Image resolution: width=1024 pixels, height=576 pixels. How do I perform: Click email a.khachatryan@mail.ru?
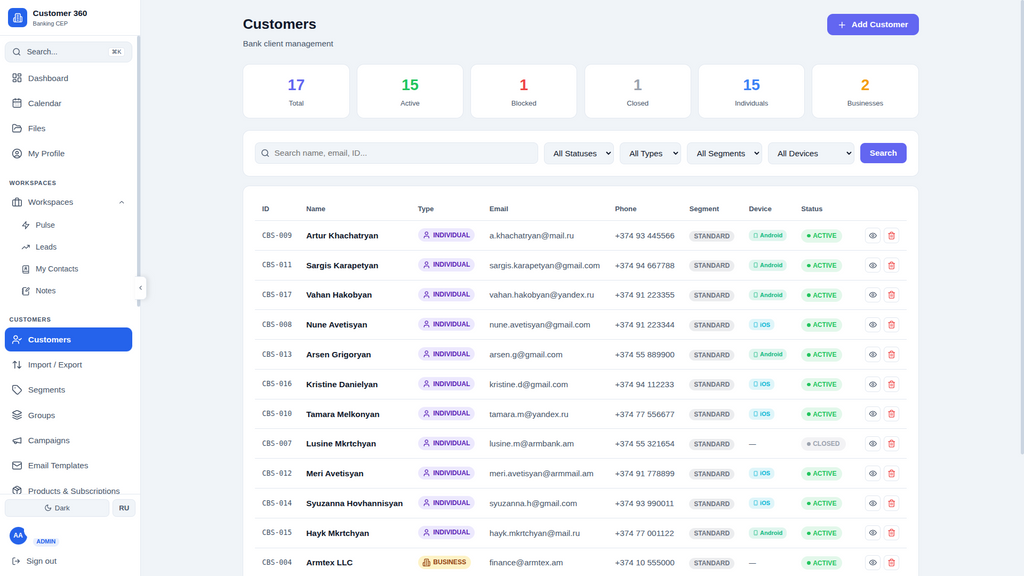coord(532,236)
